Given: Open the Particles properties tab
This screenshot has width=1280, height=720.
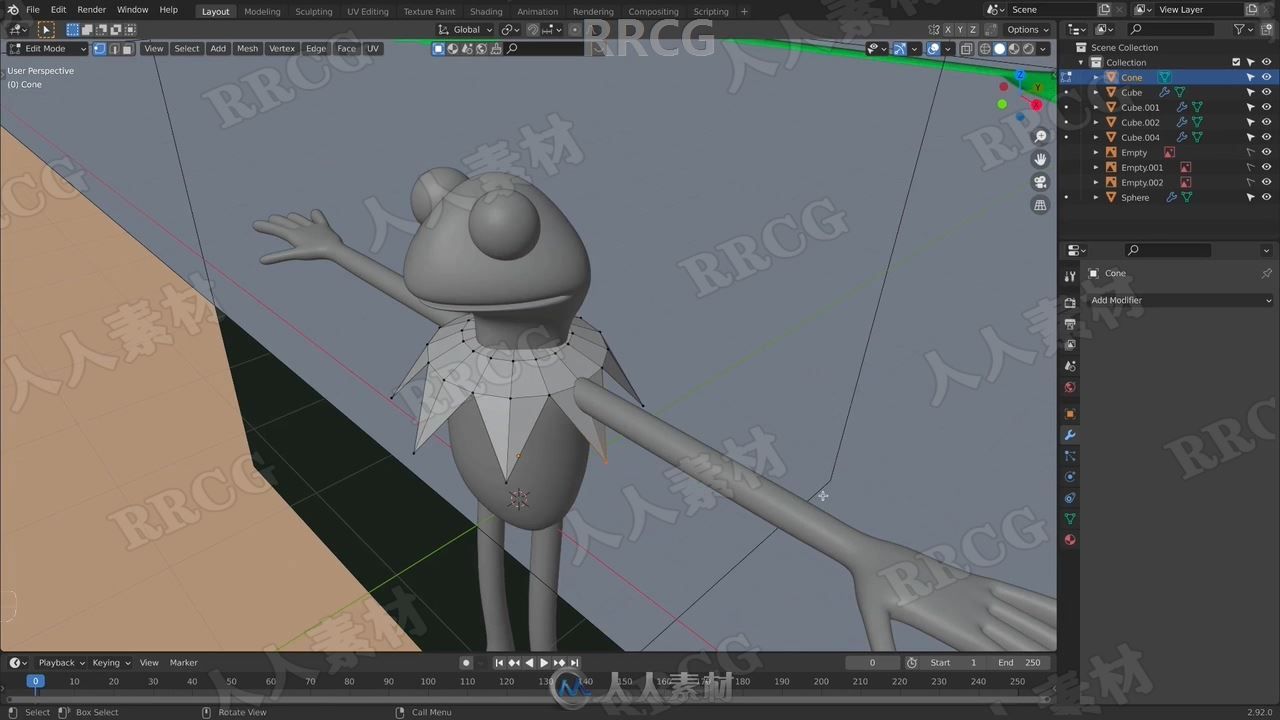Looking at the screenshot, I should point(1070,456).
